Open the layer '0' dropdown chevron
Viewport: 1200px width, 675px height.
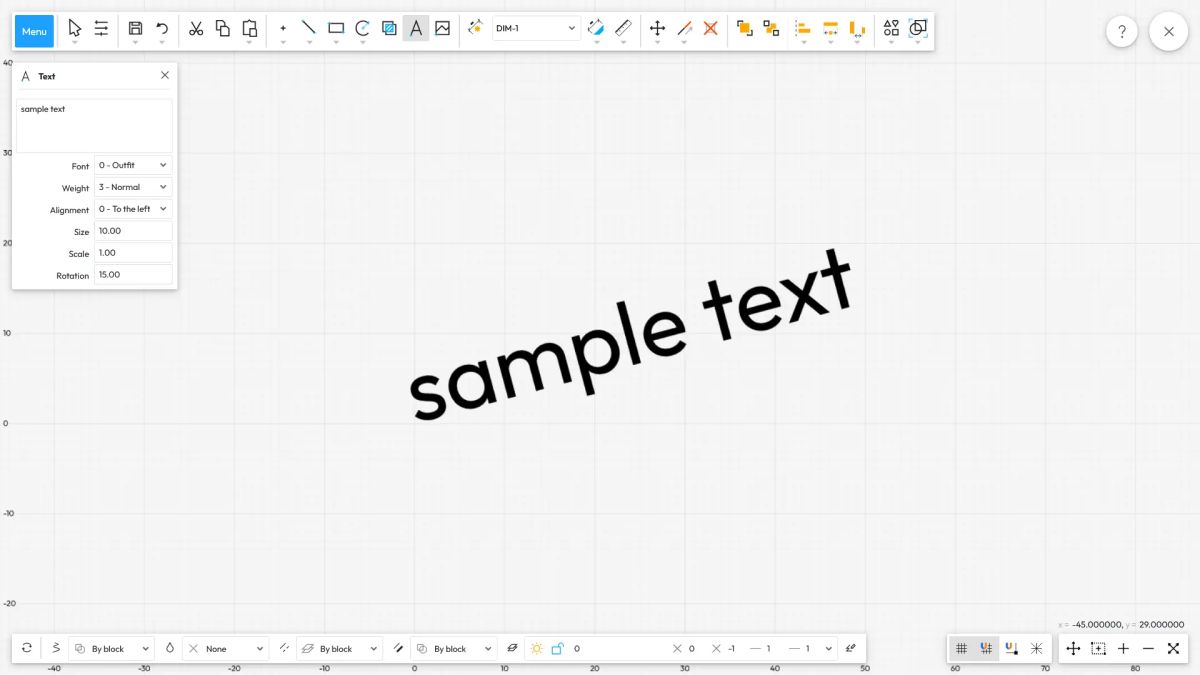(828, 648)
